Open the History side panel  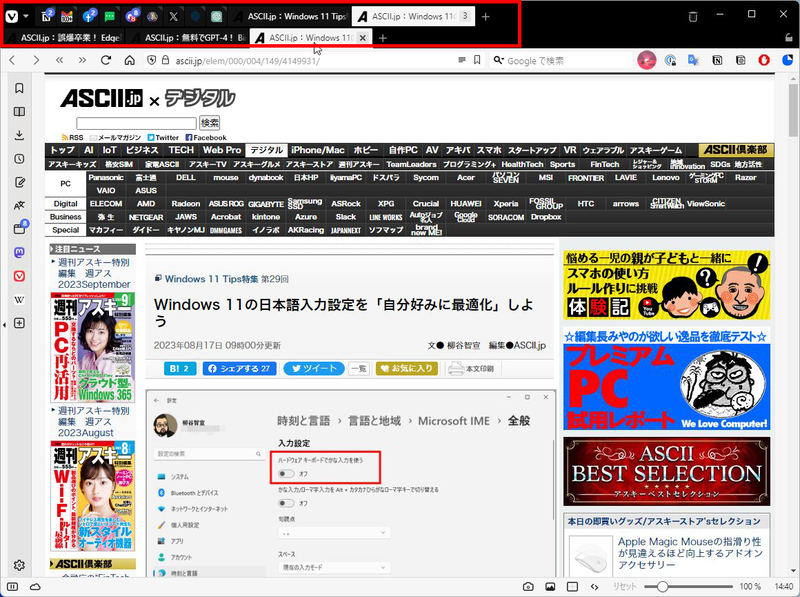tap(19, 159)
